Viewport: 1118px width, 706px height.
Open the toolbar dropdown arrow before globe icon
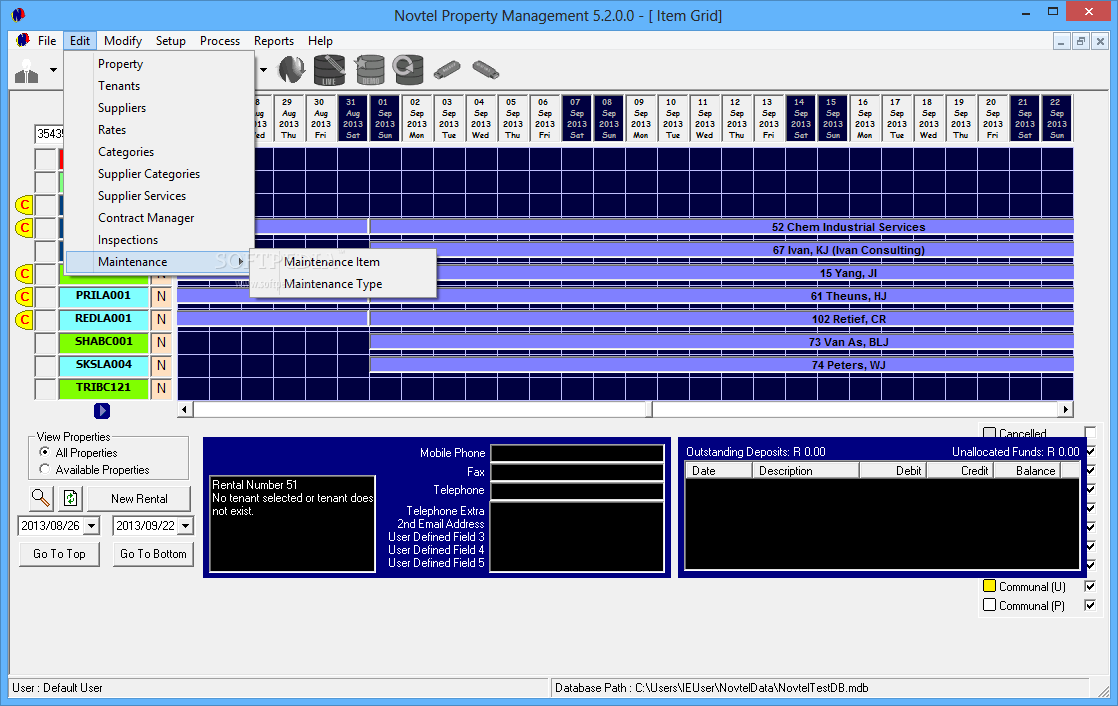(x=263, y=70)
